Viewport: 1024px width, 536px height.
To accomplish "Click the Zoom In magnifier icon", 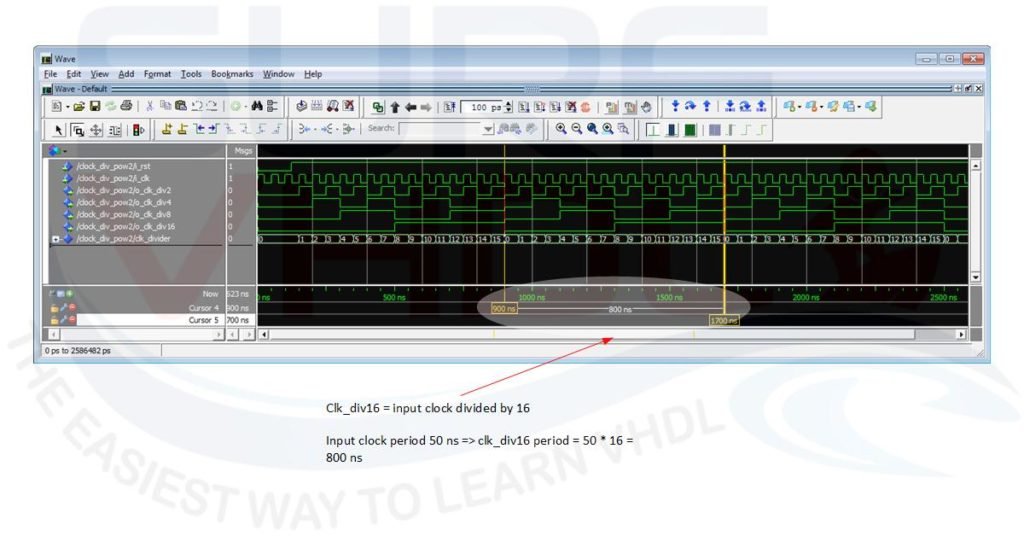I will (x=561, y=129).
